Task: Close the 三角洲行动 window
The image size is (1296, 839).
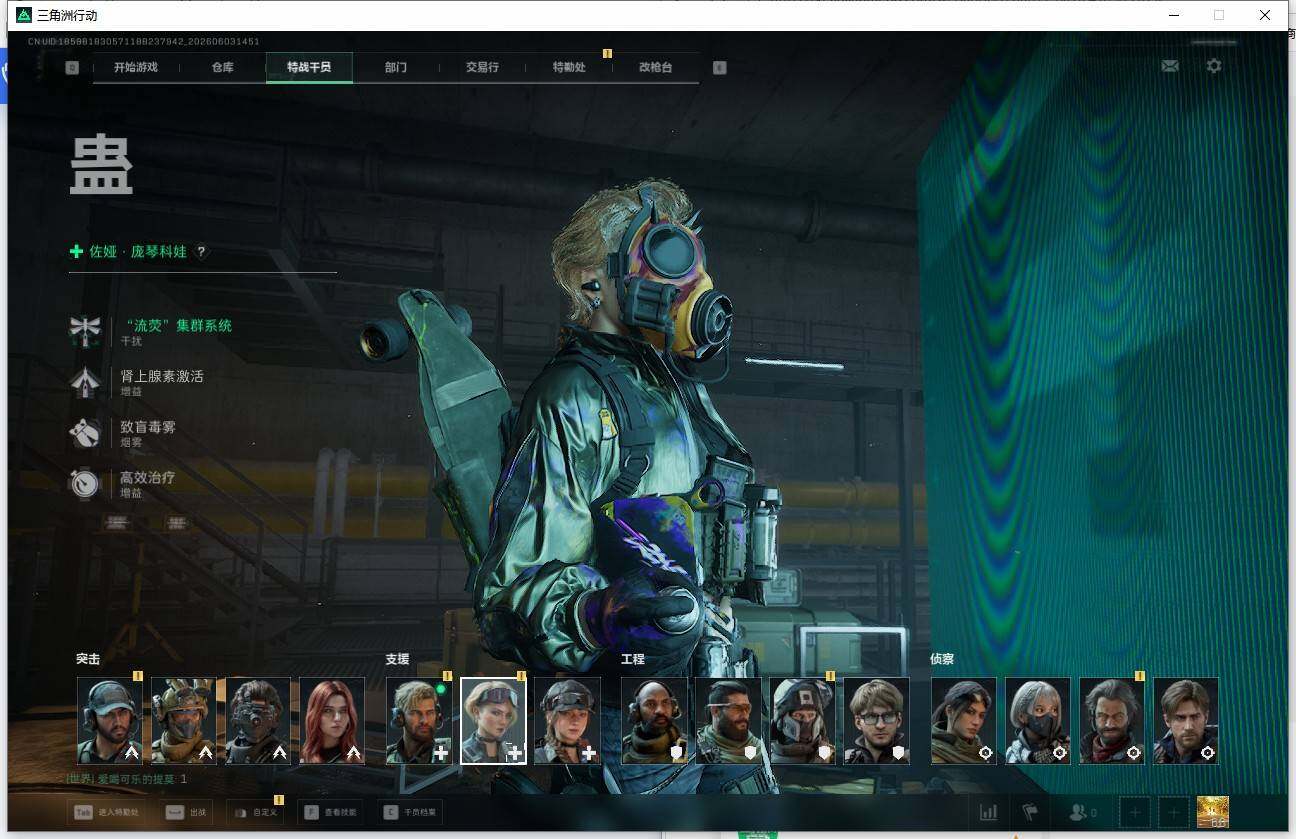Action: 1265,15
